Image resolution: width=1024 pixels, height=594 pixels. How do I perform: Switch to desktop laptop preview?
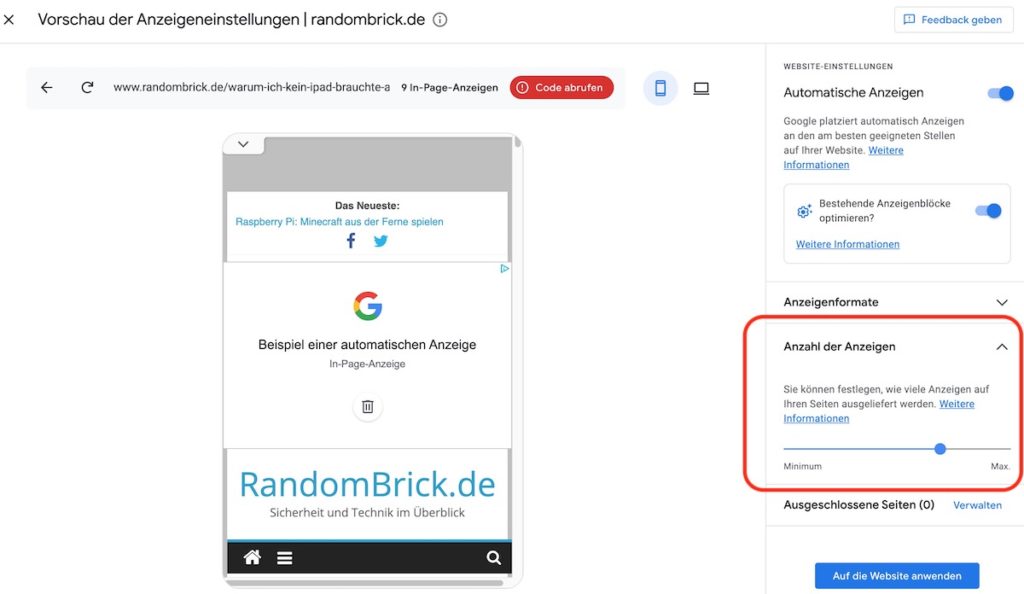(x=701, y=88)
